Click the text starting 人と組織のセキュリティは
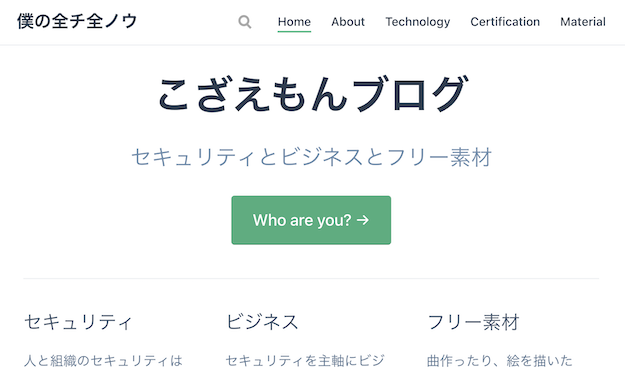 (x=103, y=361)
